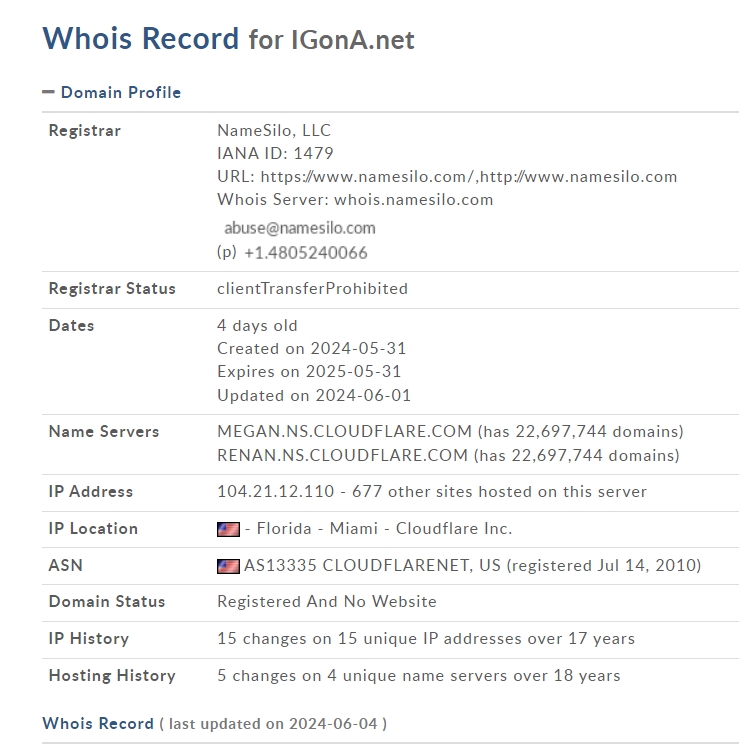Viewport: 739px width, 744px height.
Task: Click the Dates row label
Action: coord(72,326)
